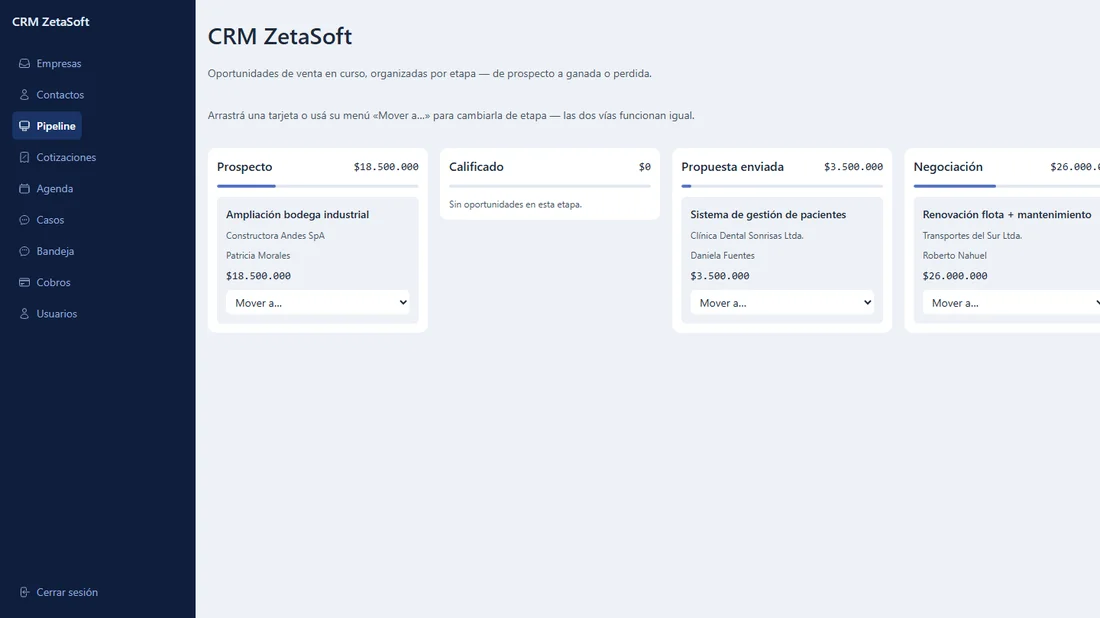Click the Pipeline icon in sidebar
Image resolution: width=1100 pixels, height=618 pixels.
(25, 126)
